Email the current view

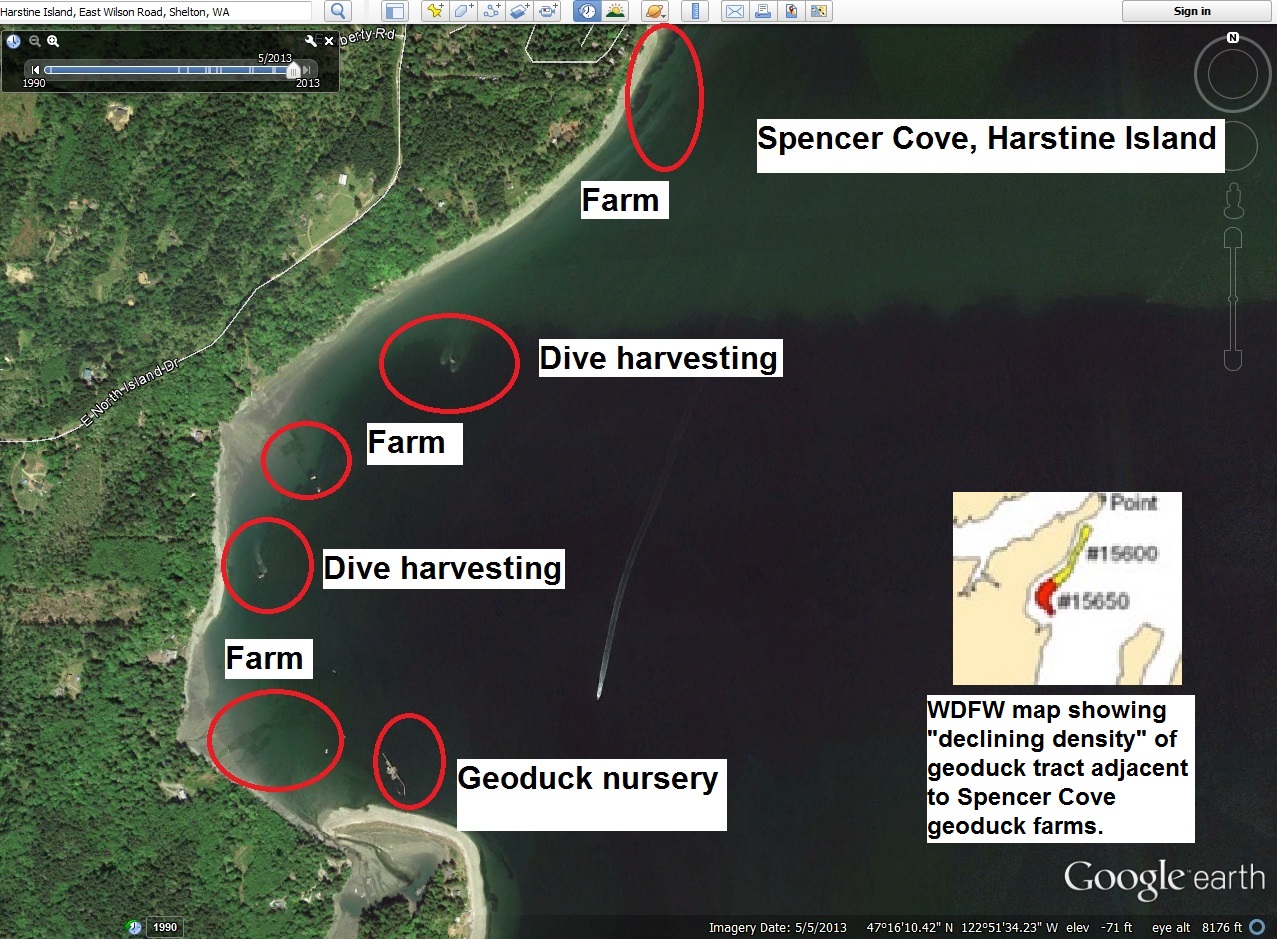coord(735,12)
